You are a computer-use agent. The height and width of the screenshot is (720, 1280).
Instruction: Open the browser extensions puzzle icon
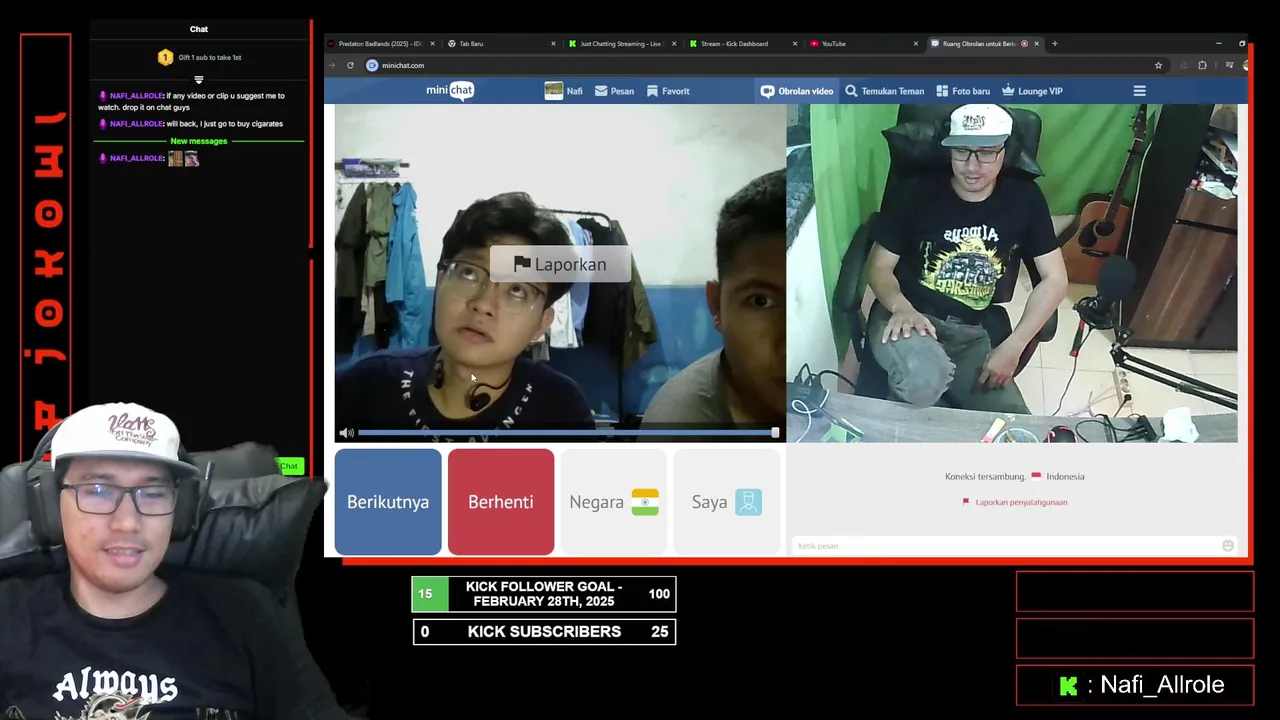tap(1202, 65)
